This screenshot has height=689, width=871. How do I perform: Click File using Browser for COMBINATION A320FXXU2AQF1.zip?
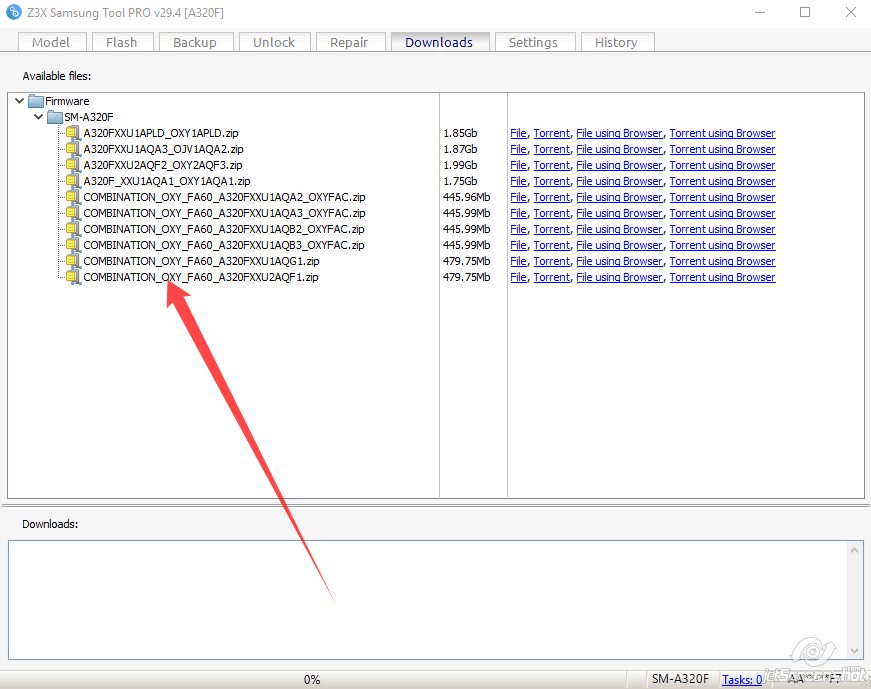[x=619, y=277]
